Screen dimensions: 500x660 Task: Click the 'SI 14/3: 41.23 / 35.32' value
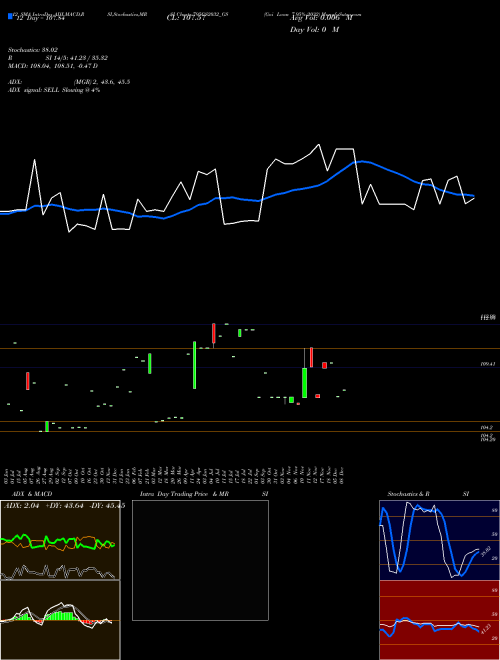(76, 58)
